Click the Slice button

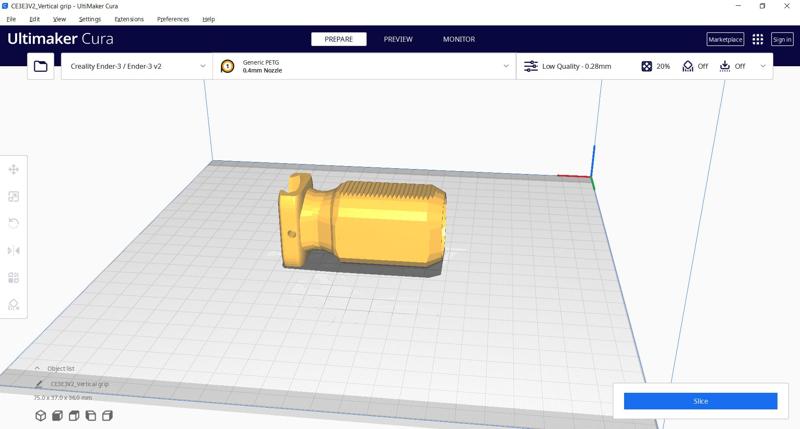701,401
